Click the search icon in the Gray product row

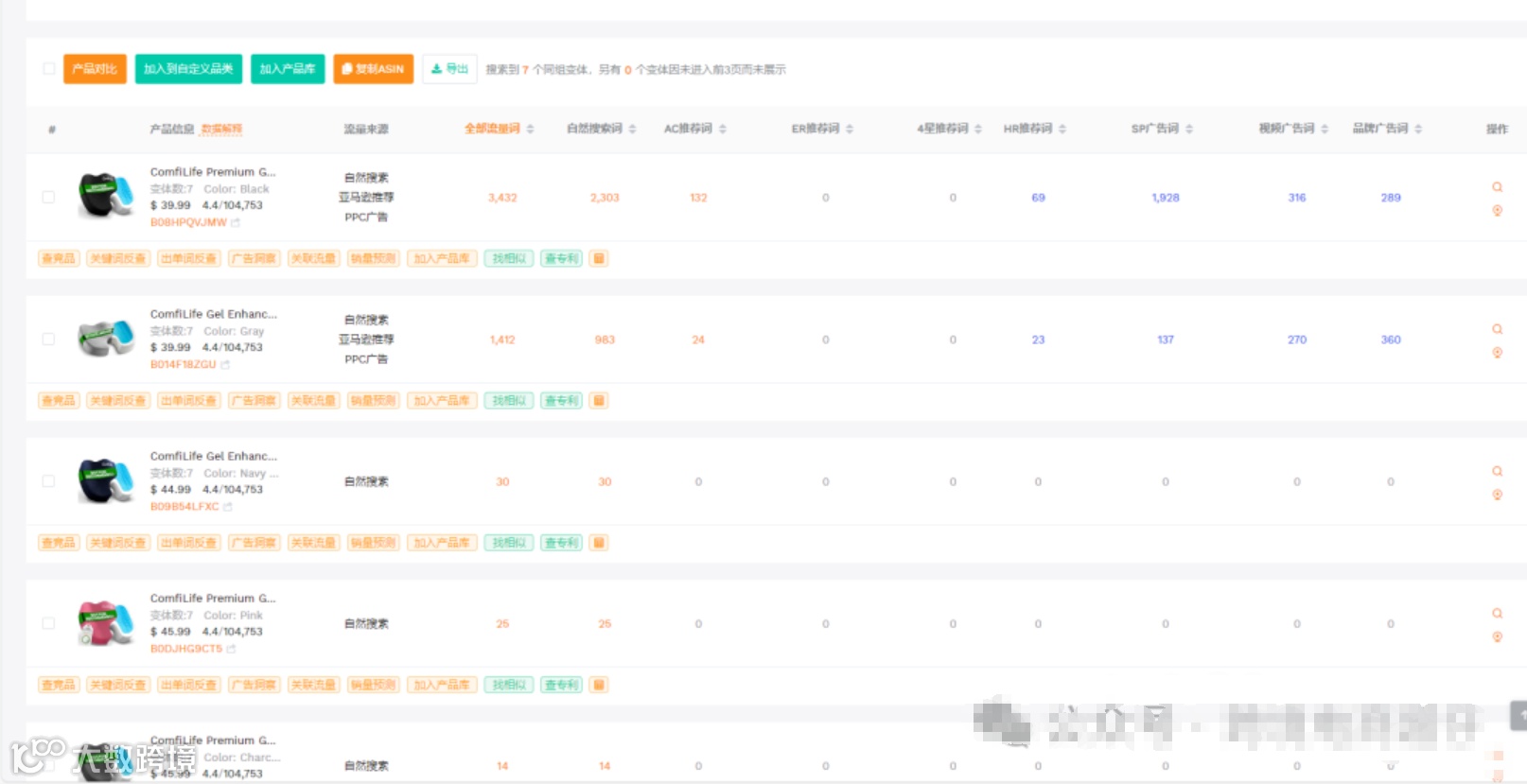(1497, 329)
